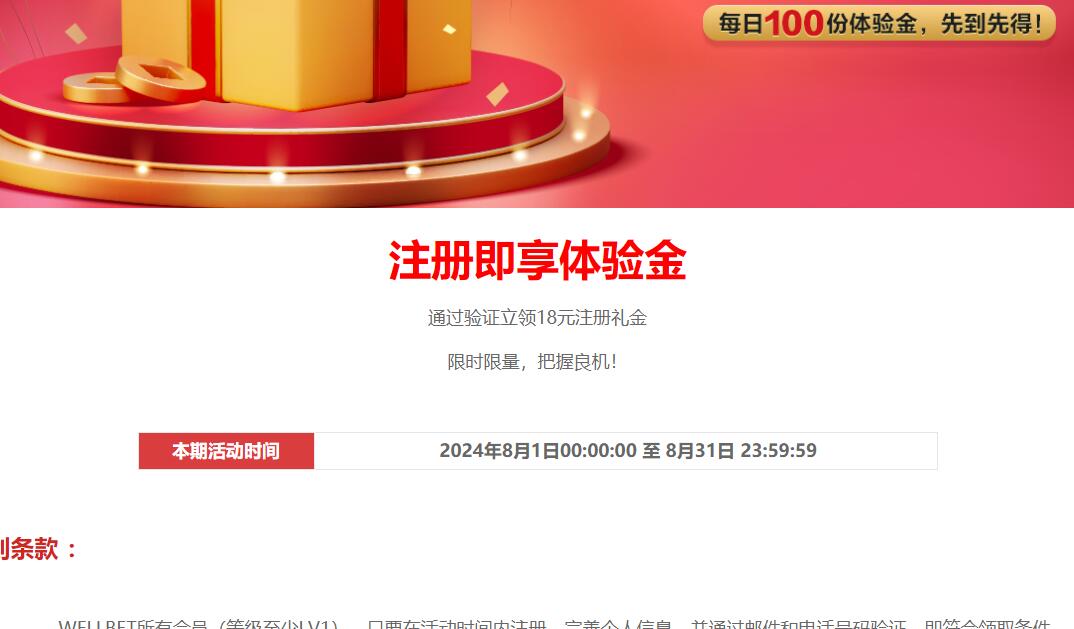Click the gold confetti piece right of the gift box
This screenshot has width=1074, height=629.
pos(498,94)
